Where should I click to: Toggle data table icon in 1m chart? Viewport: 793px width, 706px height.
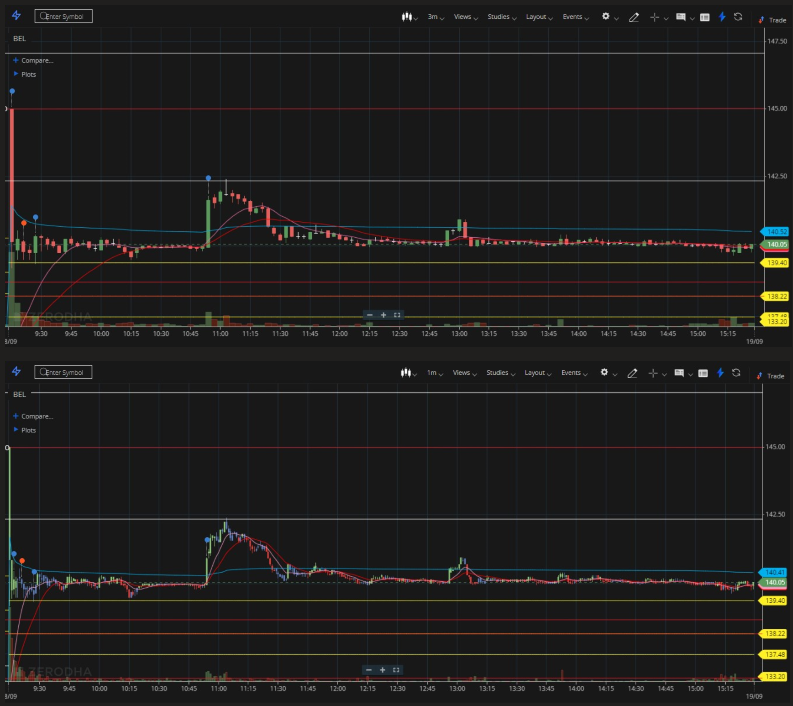coord(703,373)
